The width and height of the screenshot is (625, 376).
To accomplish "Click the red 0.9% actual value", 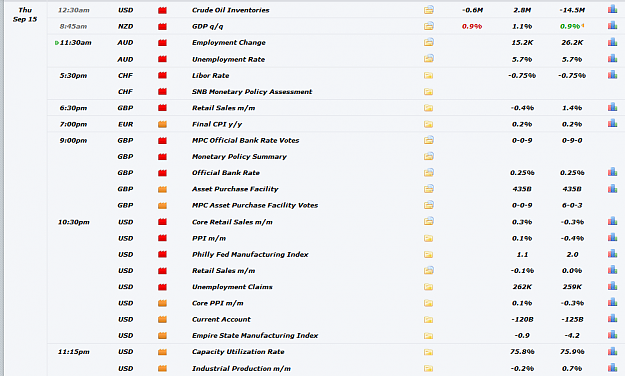I will 472,26.
